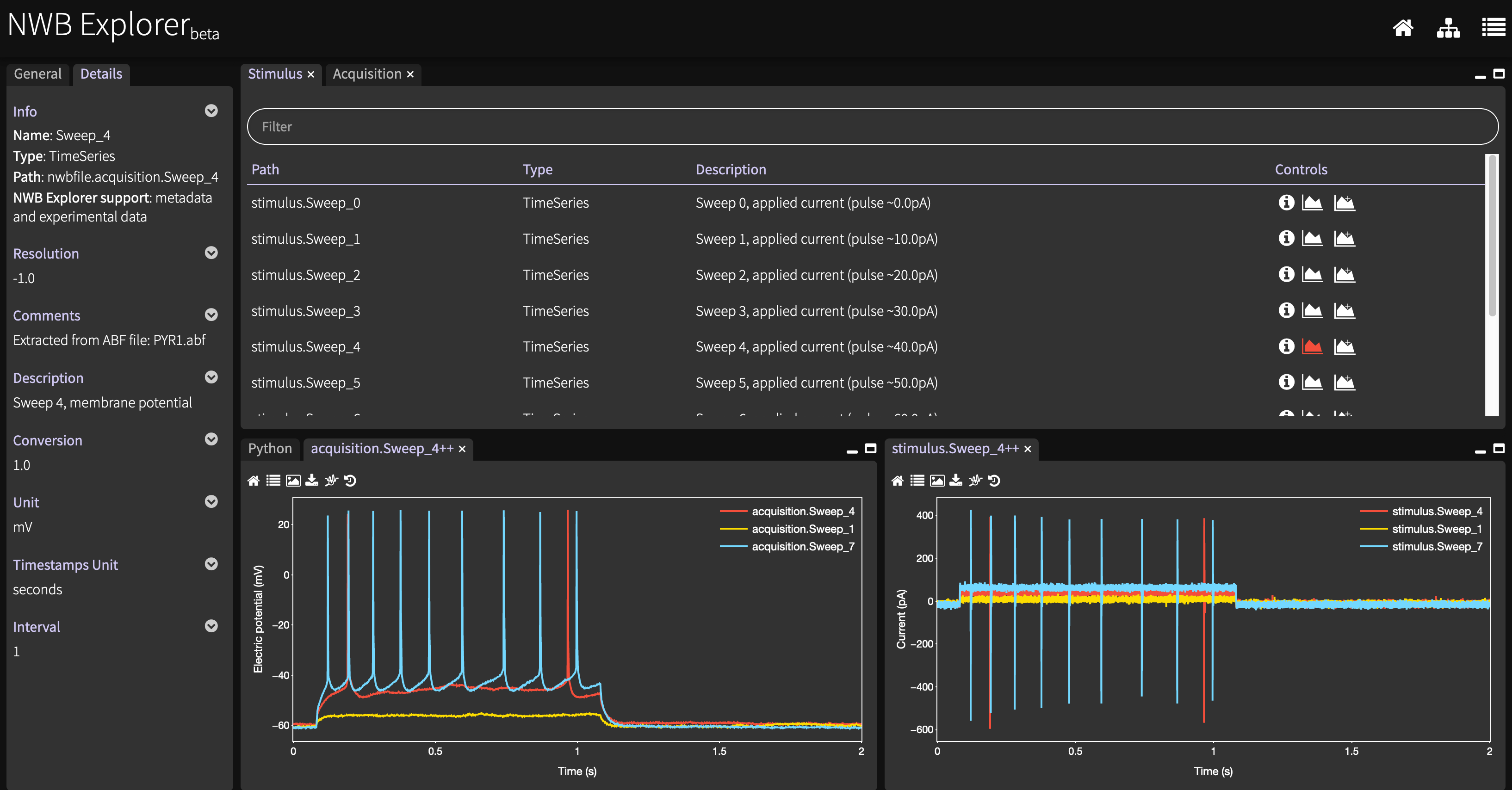
Task: Reset view history in acquisition plot
Action: (350, 481)
